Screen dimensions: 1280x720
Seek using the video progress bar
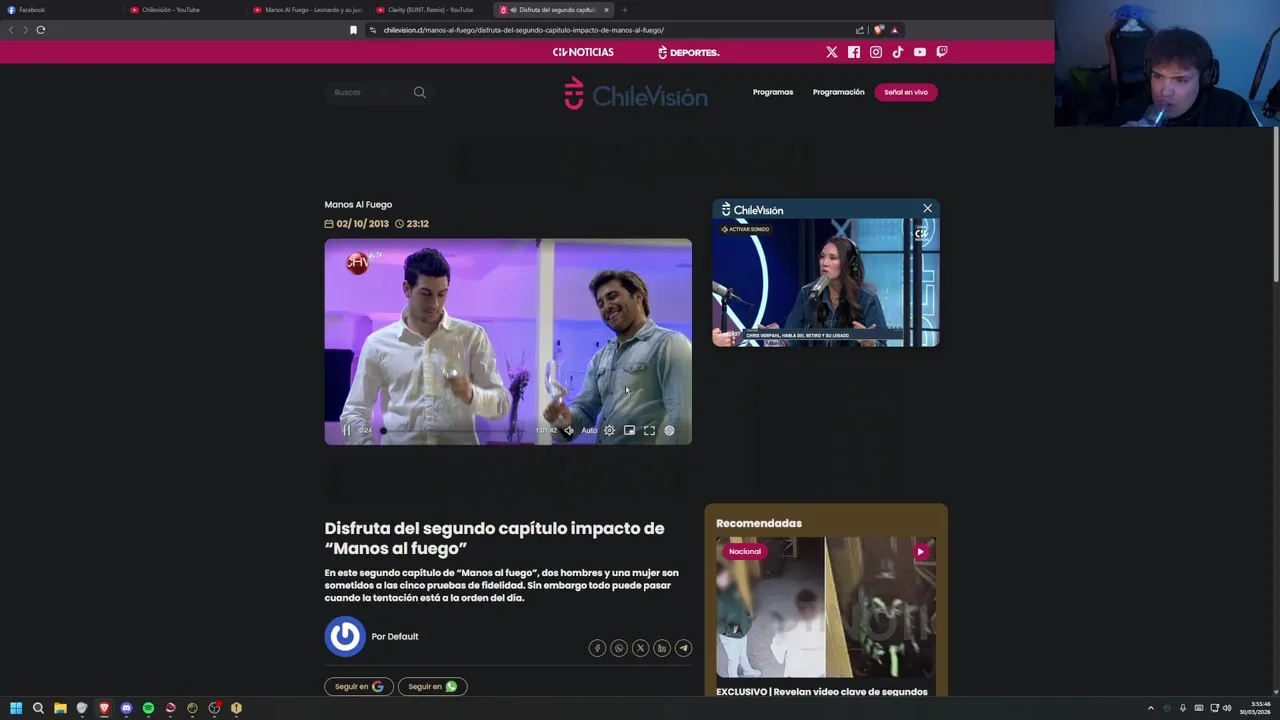pyautogui.click(x=455, y=431)
